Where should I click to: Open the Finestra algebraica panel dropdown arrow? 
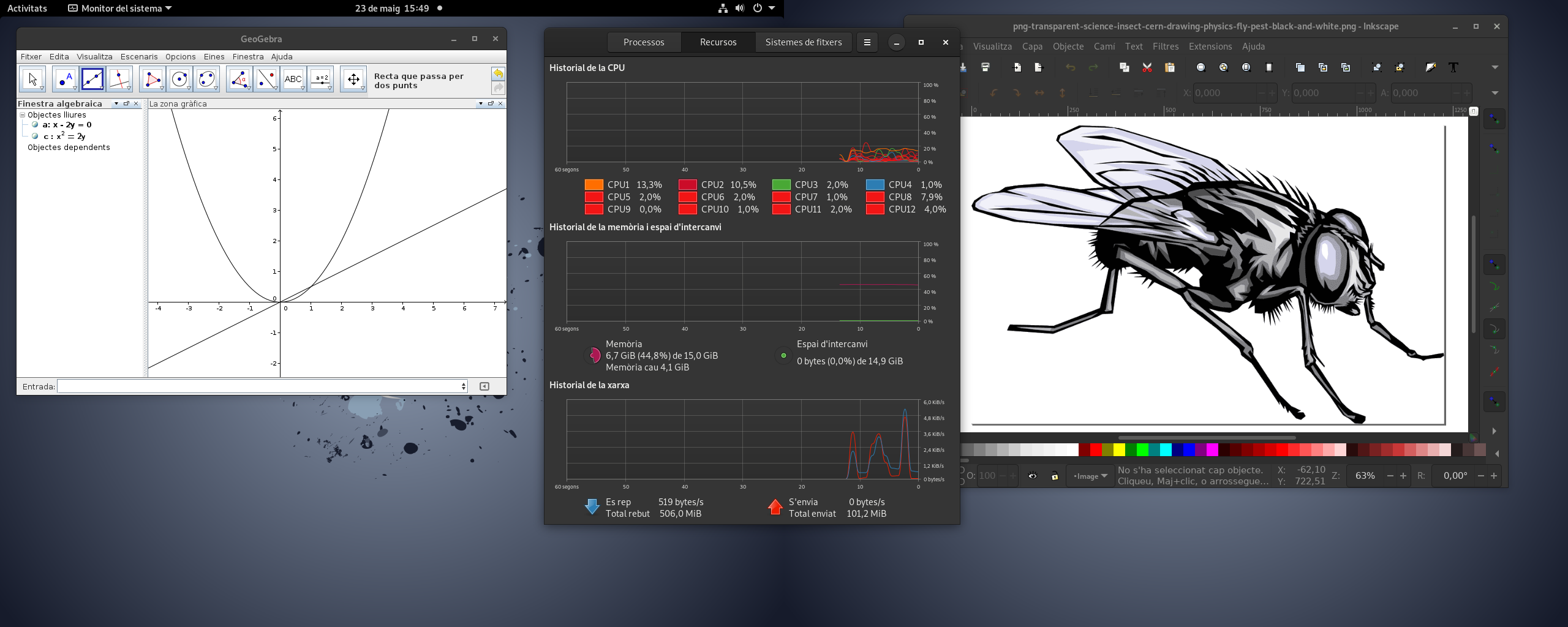[x=116, y=103]
